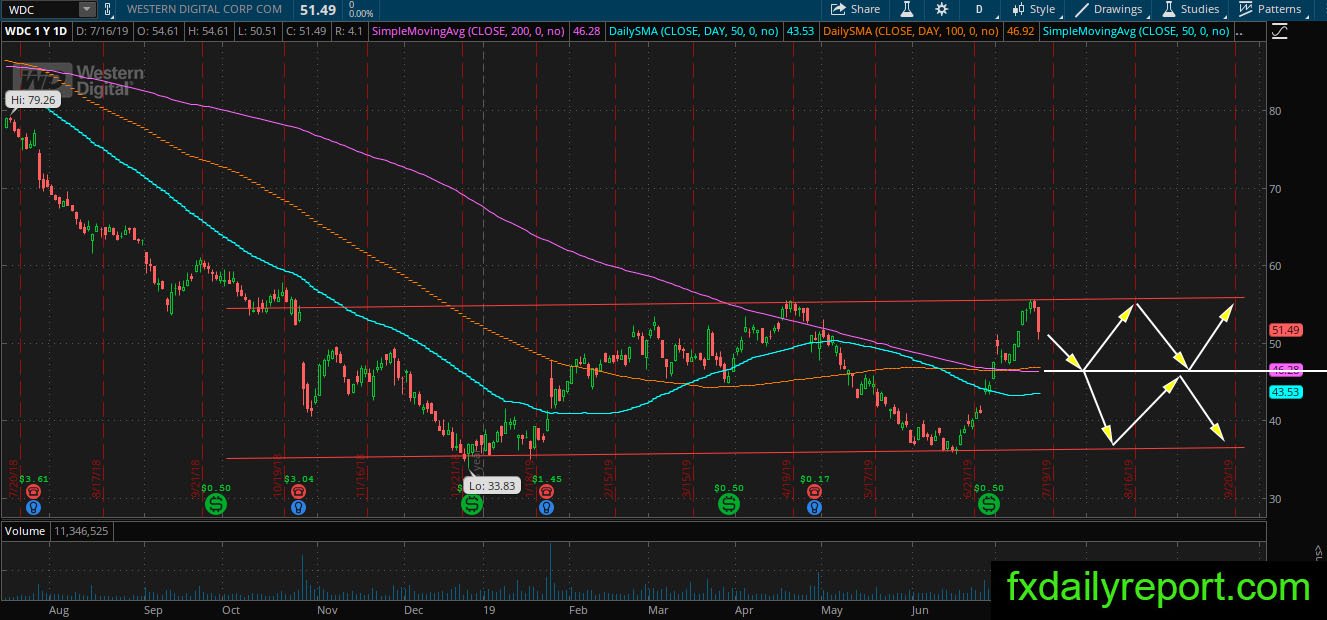The height and width of the screenshot is (620, 1327).
Task: Select the DailySMA 100 orange study label
Action: tap(911, 31)
